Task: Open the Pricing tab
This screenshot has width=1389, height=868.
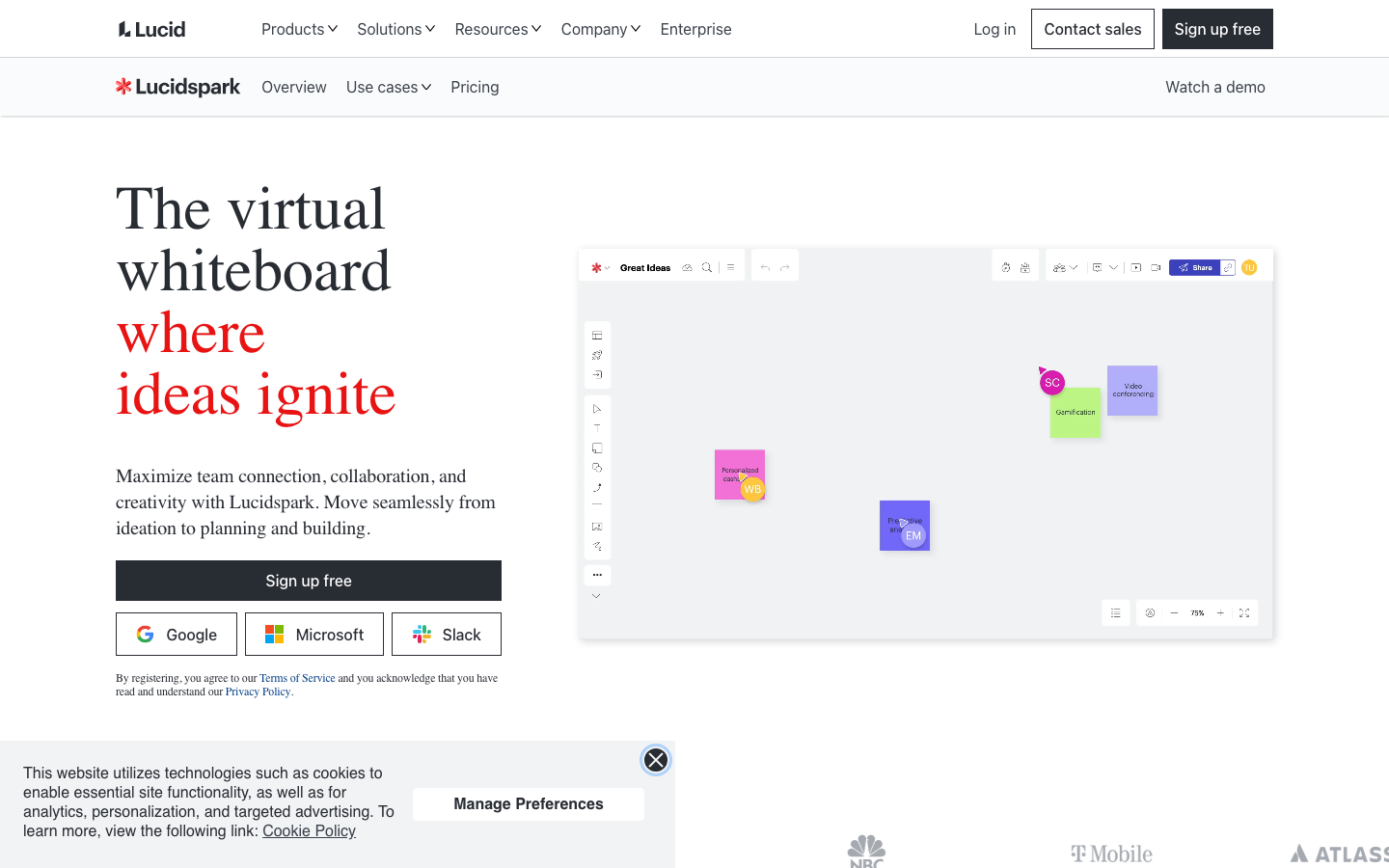Action: tap(475, 87)
